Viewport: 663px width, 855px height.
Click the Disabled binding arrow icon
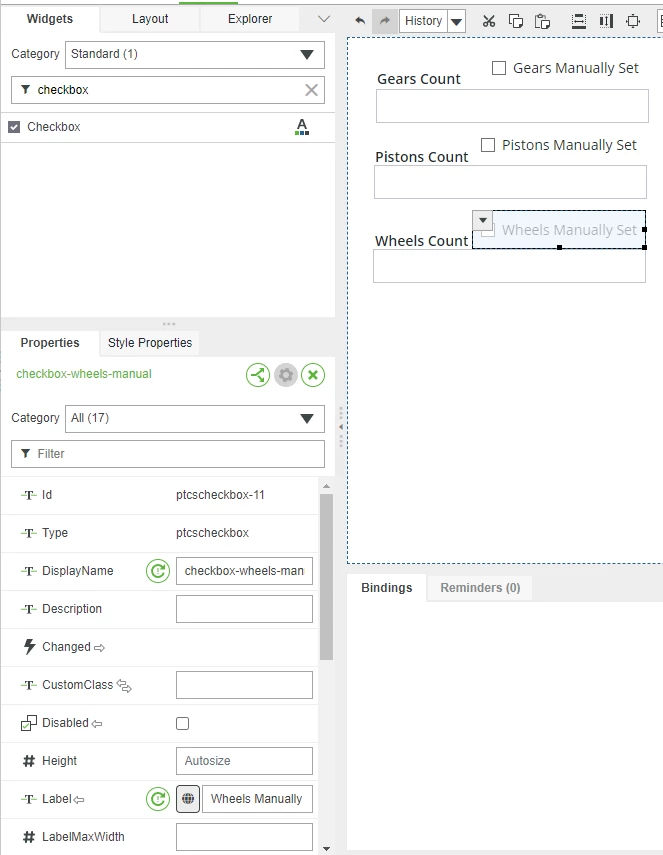[x=97, y=724]
